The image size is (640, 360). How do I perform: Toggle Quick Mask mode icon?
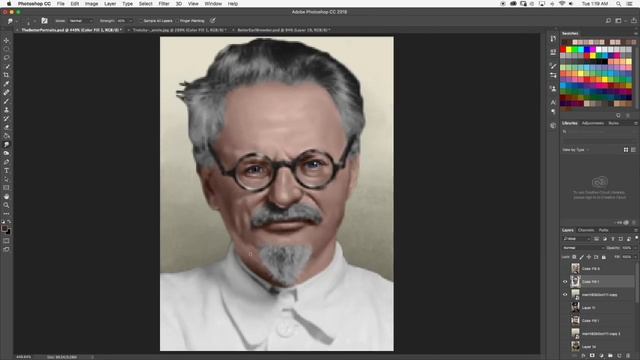pyautogui.click(x=6, y=241)
